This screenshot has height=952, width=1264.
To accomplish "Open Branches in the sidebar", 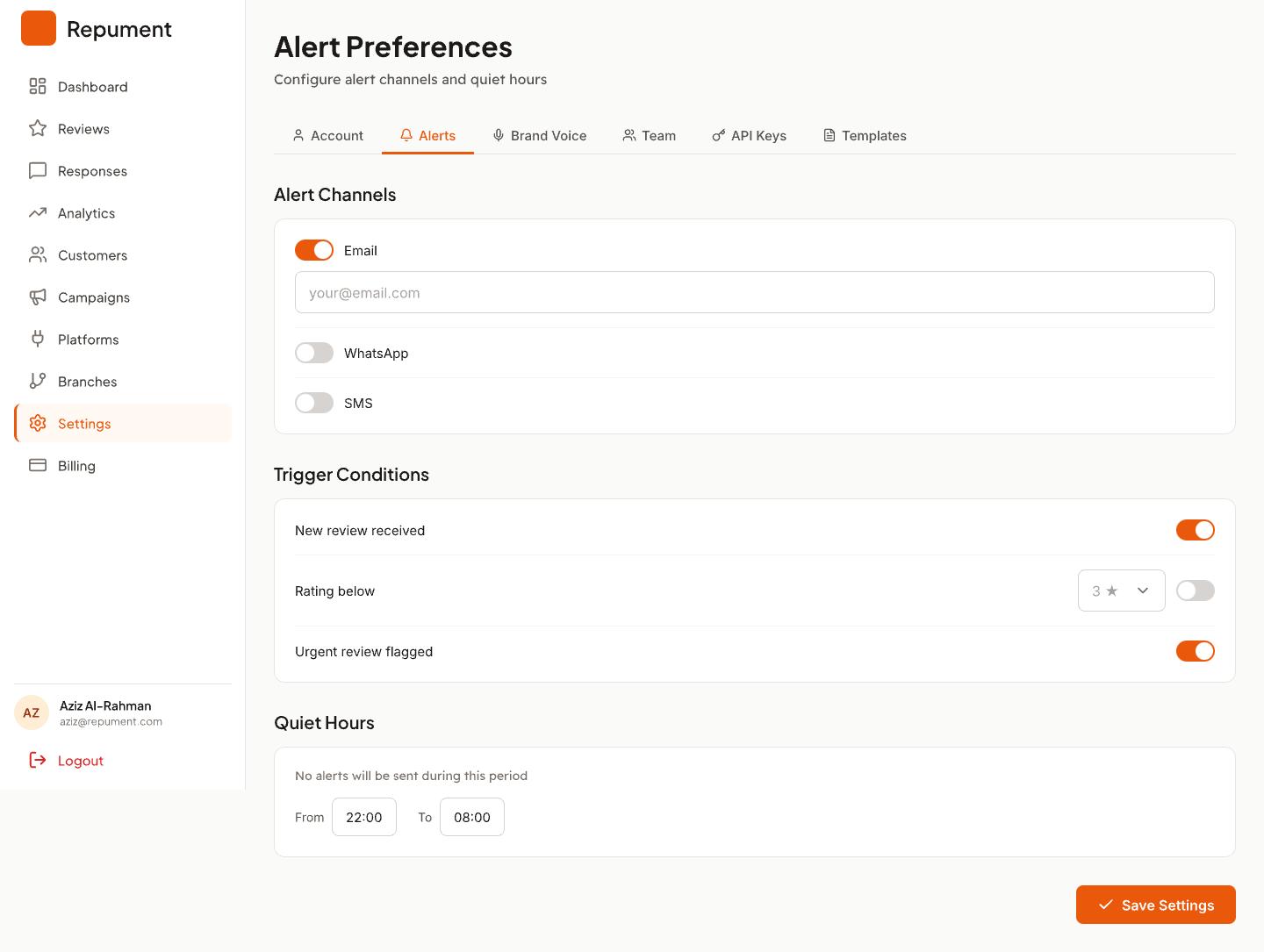I will pos(123,381).
